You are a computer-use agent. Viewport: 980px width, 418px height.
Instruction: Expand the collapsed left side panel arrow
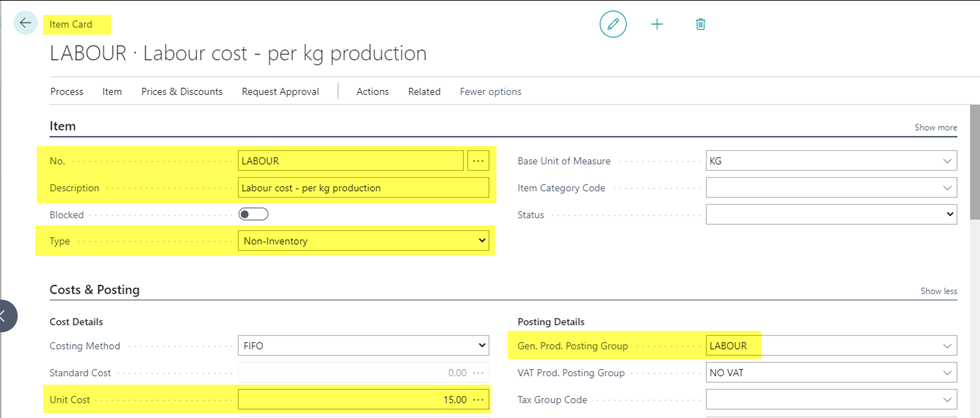[x=4, y=316]
